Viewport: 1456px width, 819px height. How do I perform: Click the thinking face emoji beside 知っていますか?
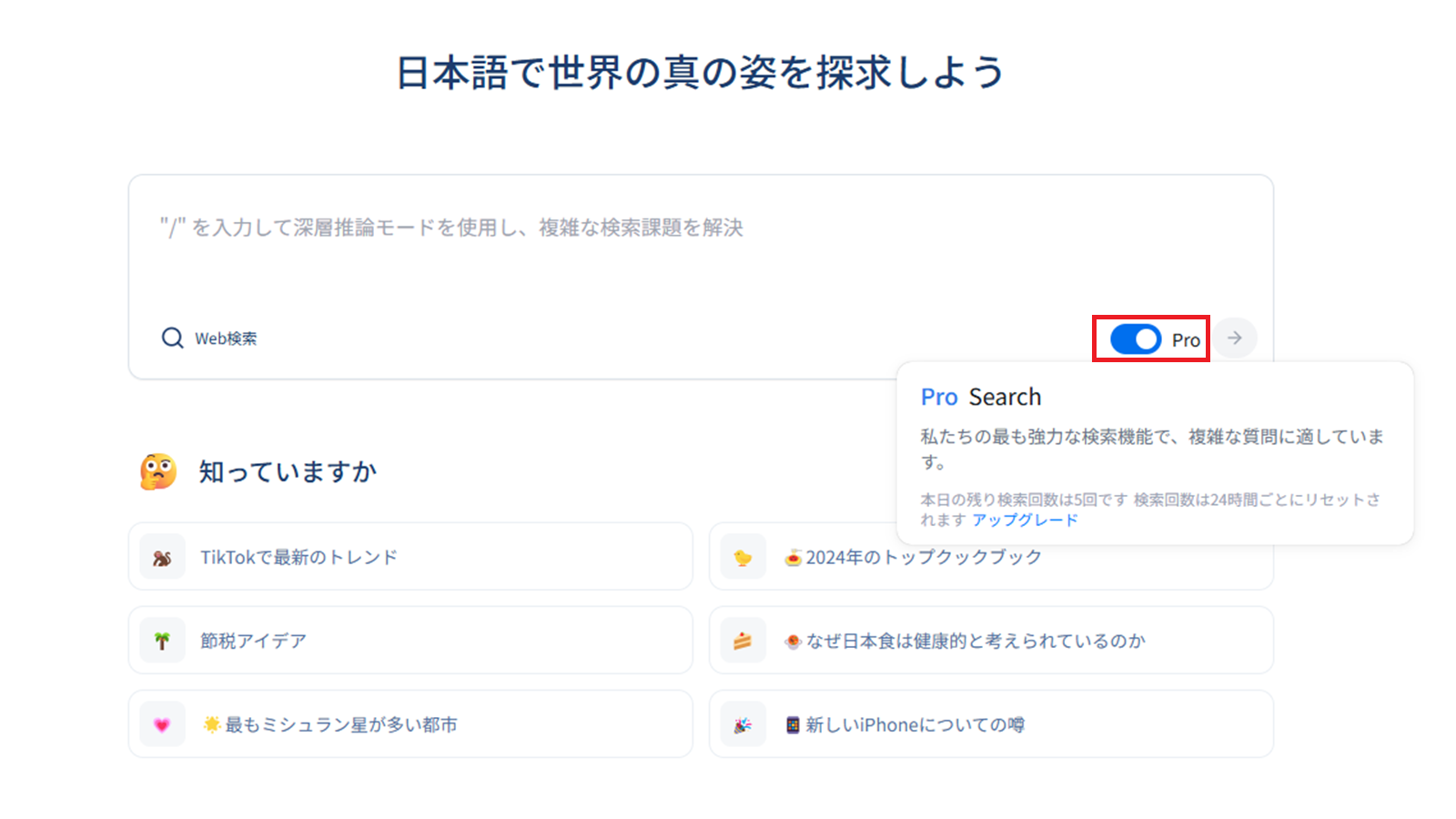tap(160, 470)
